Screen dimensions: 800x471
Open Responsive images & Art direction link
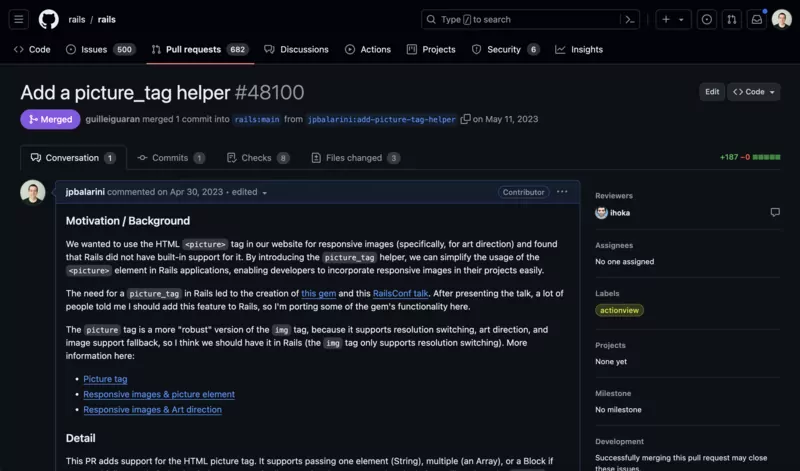point(152,409)
